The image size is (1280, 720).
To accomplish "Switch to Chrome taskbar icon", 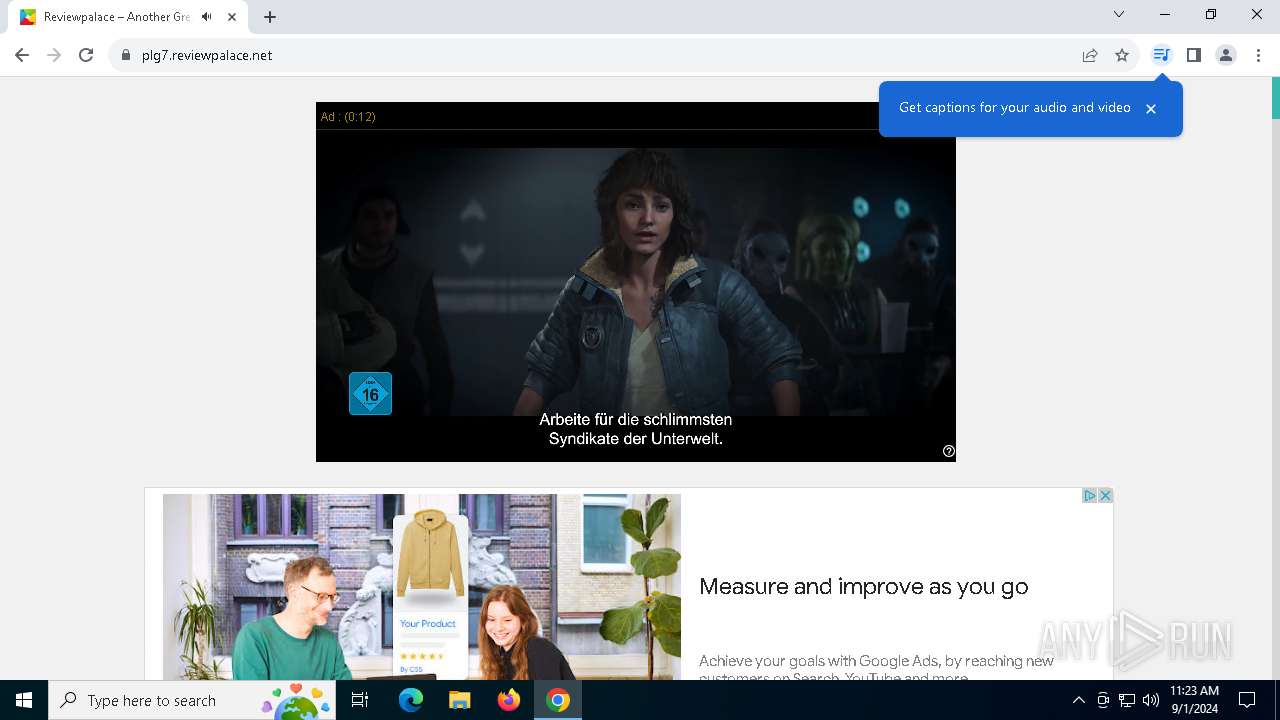I will (x=558, y=700).
